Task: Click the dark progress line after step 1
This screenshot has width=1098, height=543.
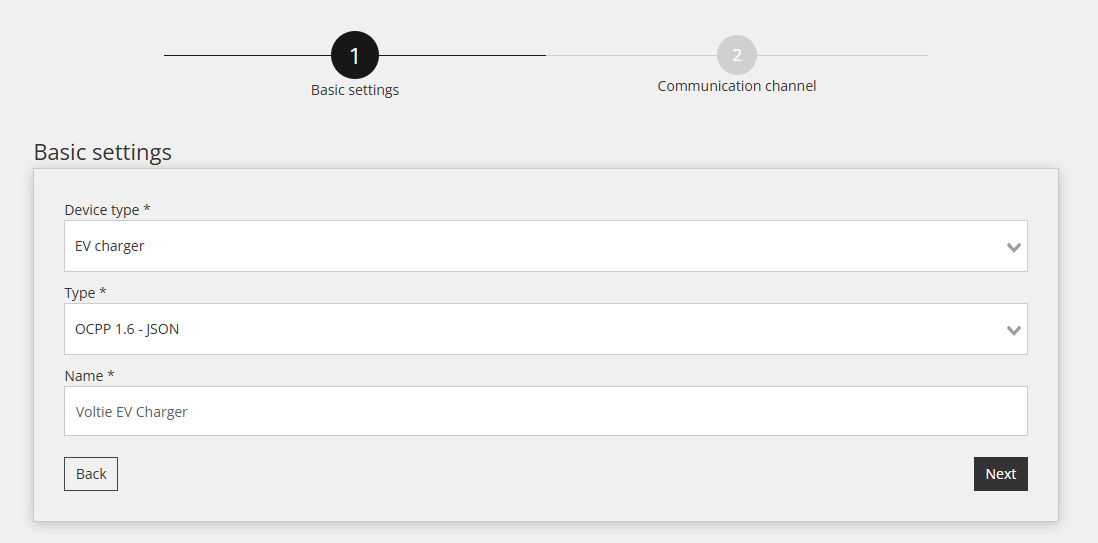Action: [462, 55]
